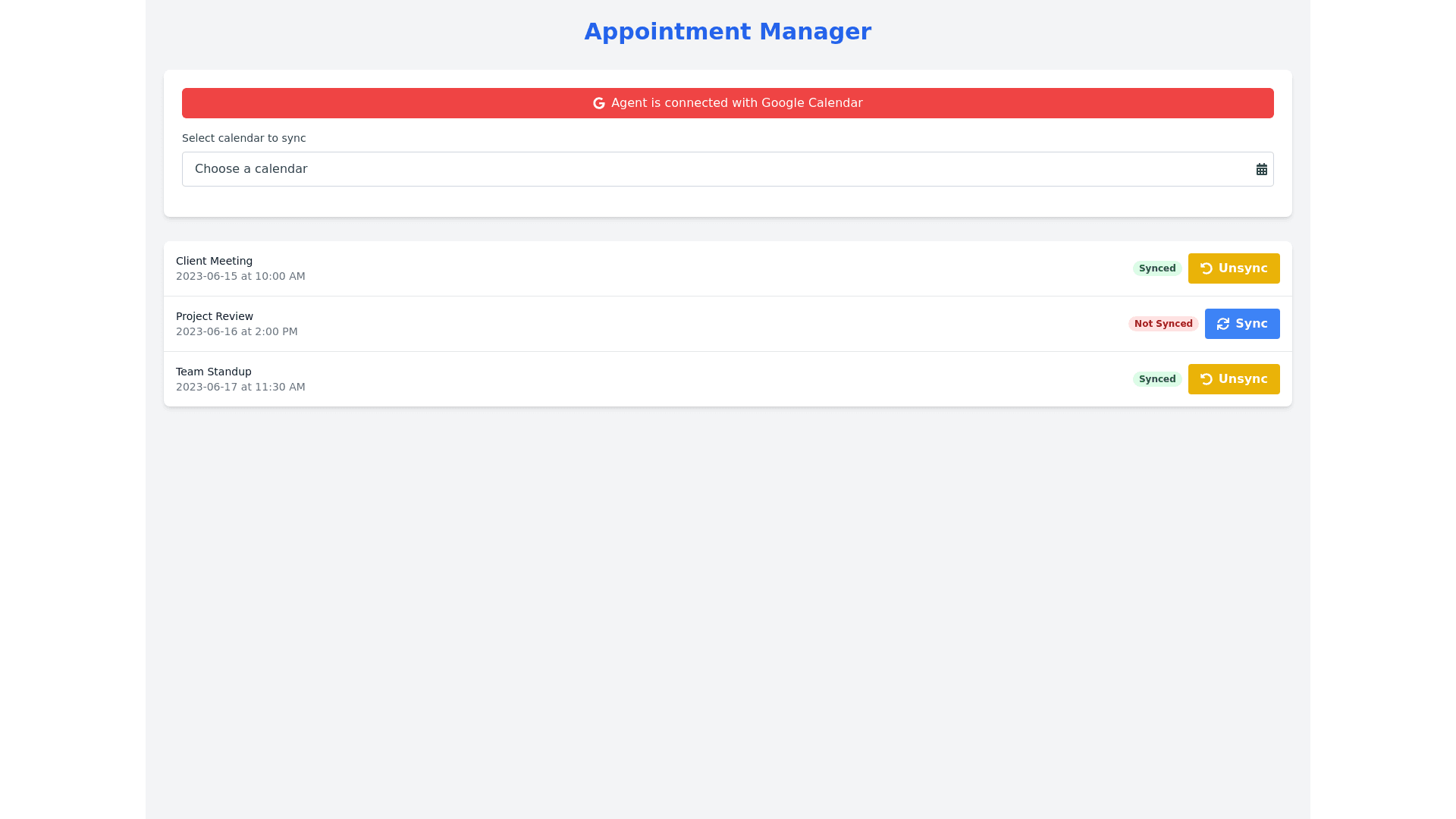Click the Google G logo icon
The width and height of the screenshot is (1456, 819).
coord(598,103)
